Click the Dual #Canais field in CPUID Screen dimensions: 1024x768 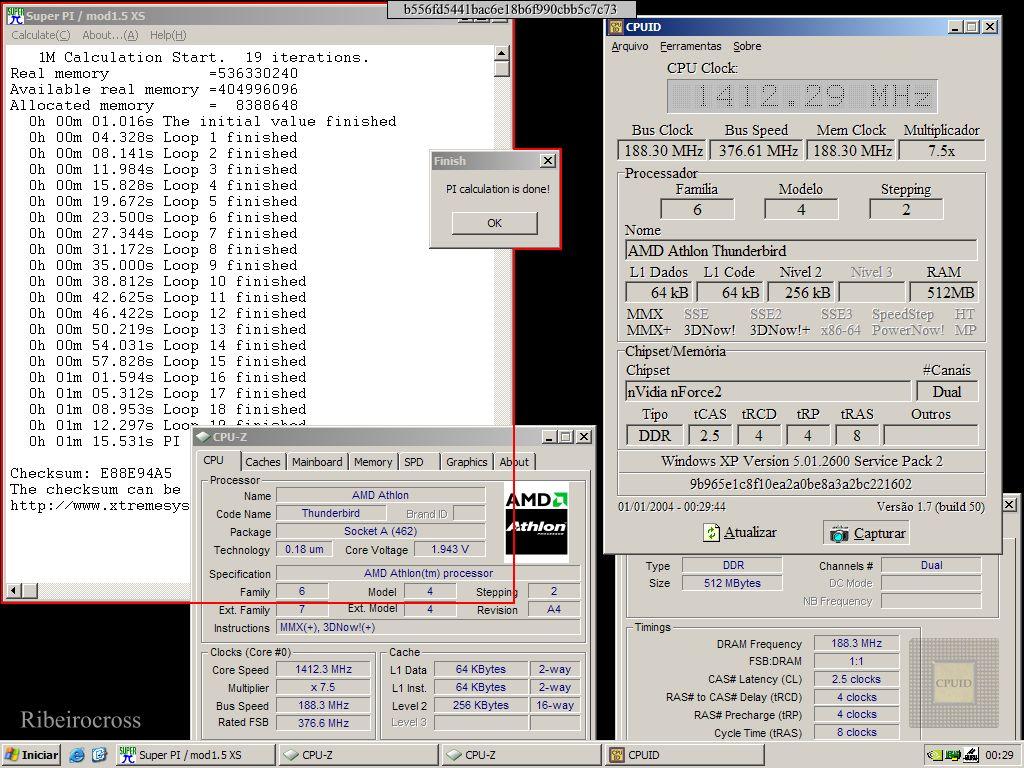point(946,392)
